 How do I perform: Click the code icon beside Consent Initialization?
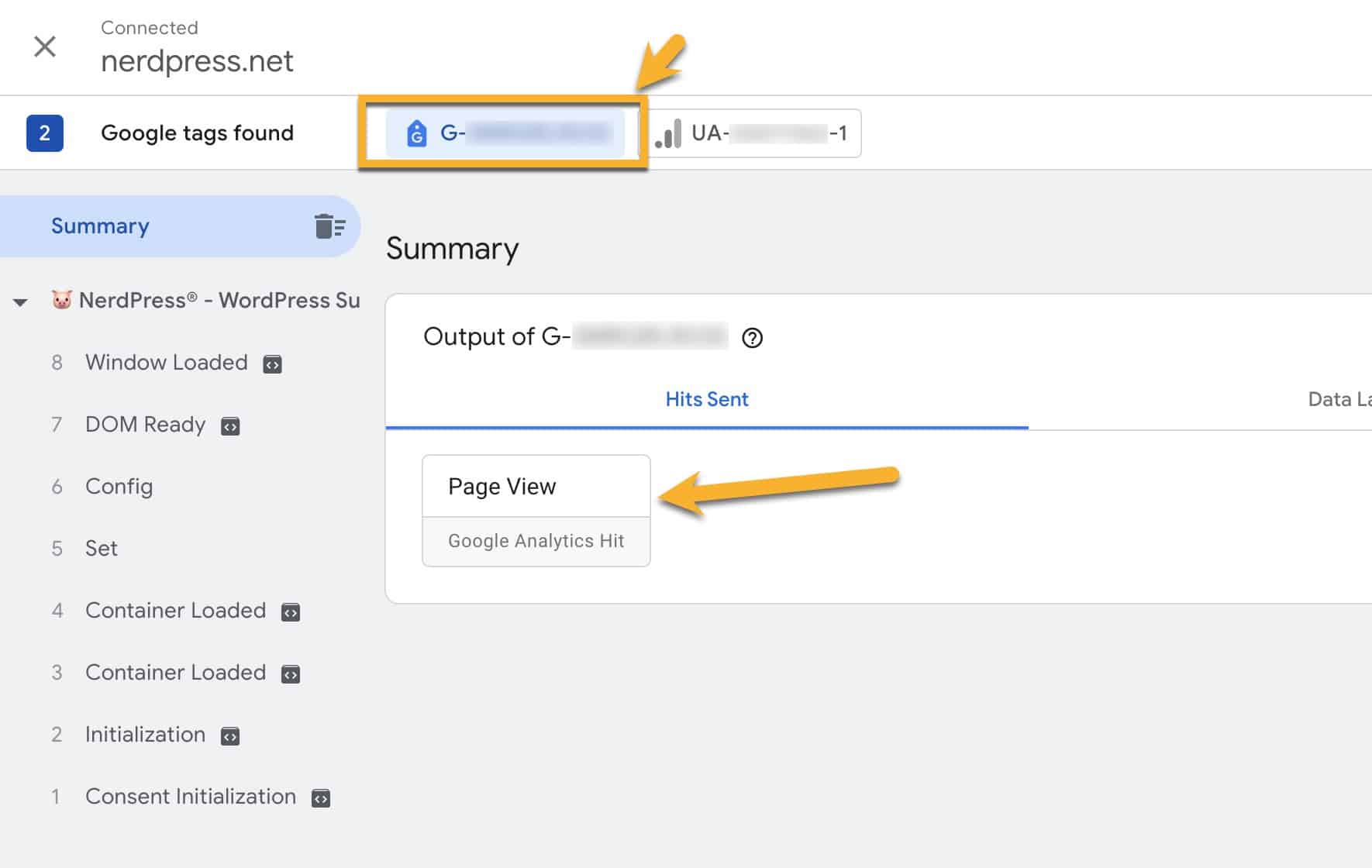click(x=322, y=797)
